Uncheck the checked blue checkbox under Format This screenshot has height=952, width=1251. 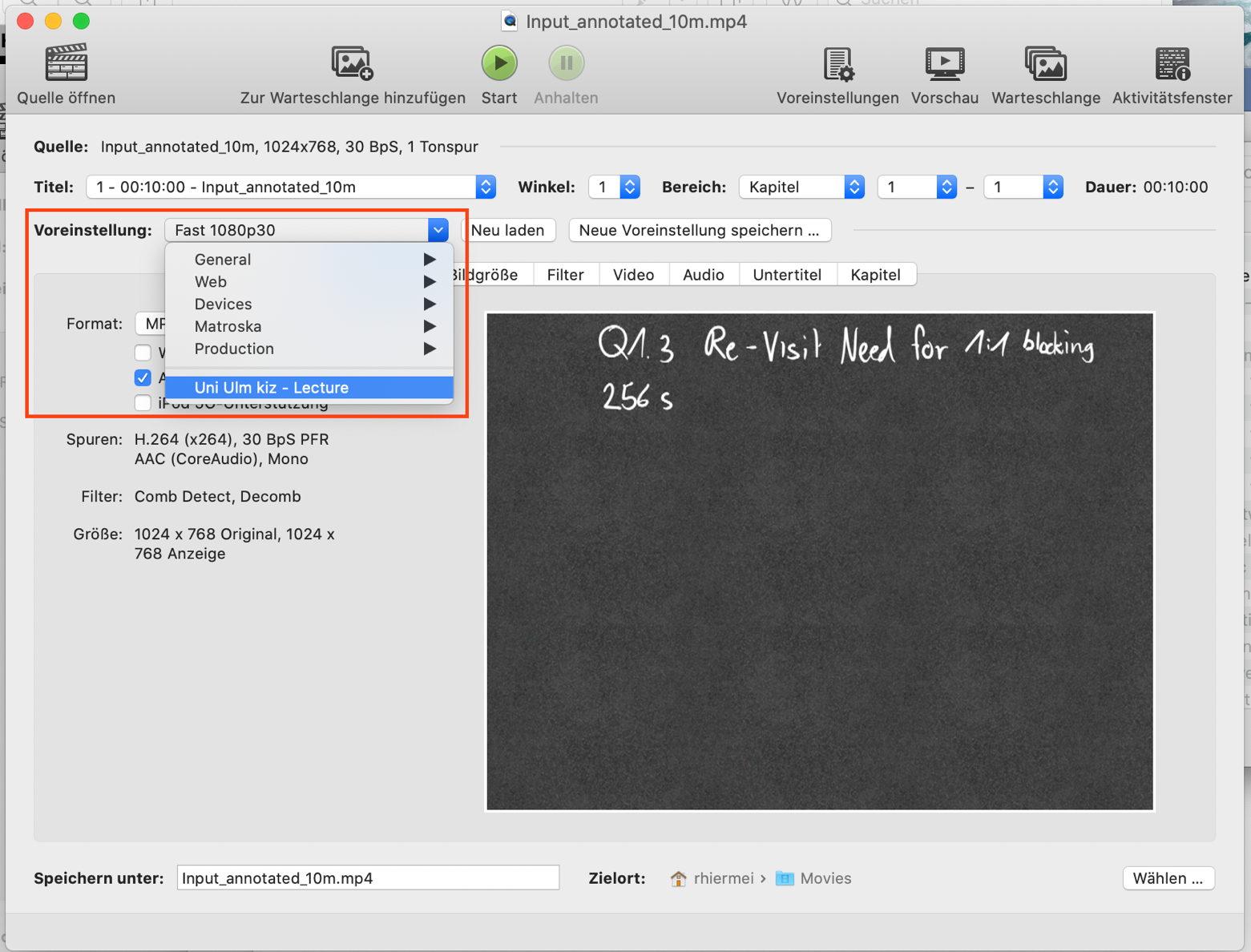143,377
